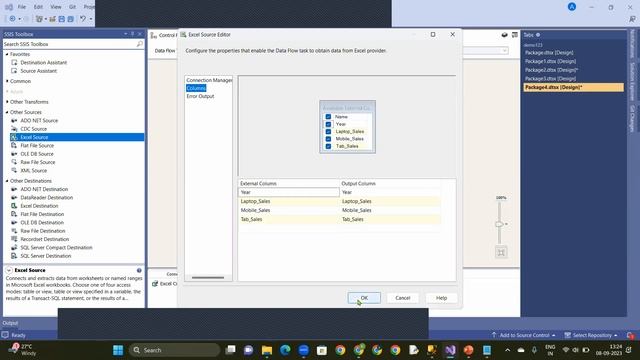The height and width of the screenshot is (360, 640).
Task: Click the Laptop_Sales output column cell
Action: (x=390, y=201)
